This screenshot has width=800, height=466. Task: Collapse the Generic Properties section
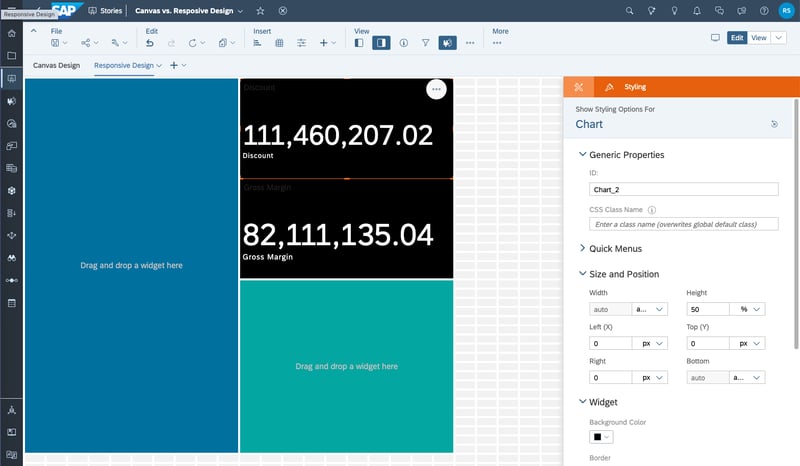582,154
